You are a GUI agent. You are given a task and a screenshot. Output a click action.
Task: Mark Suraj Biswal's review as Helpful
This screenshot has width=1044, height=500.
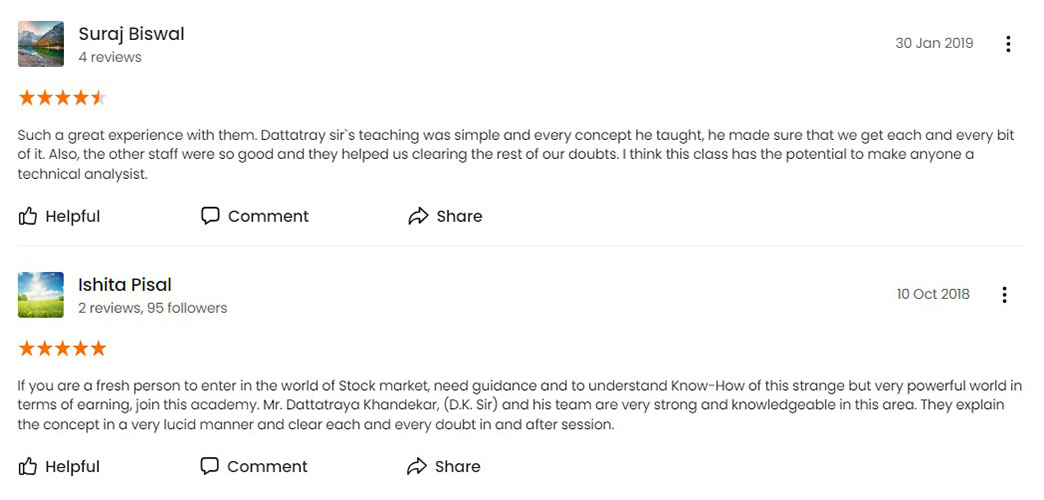[73, 216]
